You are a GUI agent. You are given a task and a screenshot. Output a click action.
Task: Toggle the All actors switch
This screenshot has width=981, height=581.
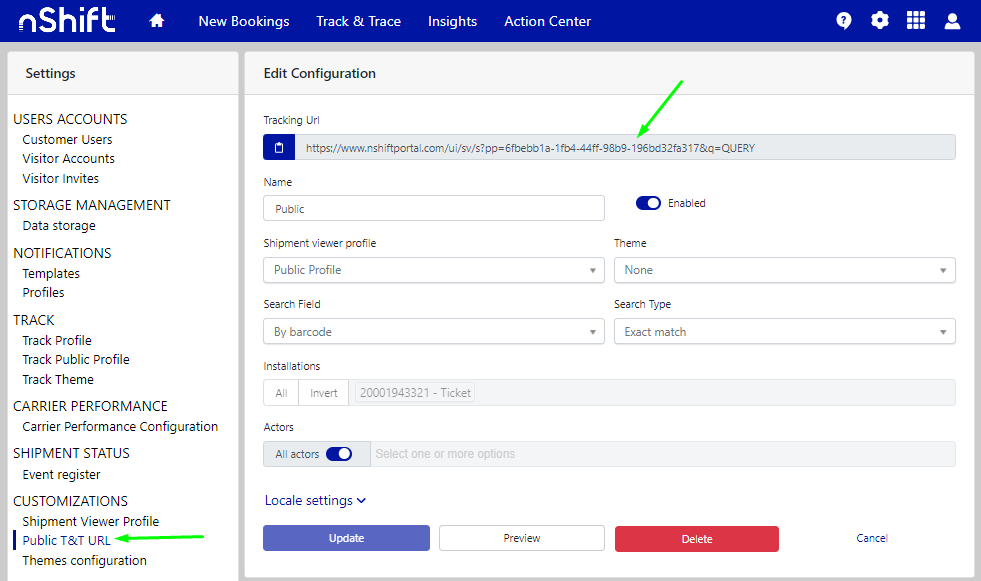point(339,454)
